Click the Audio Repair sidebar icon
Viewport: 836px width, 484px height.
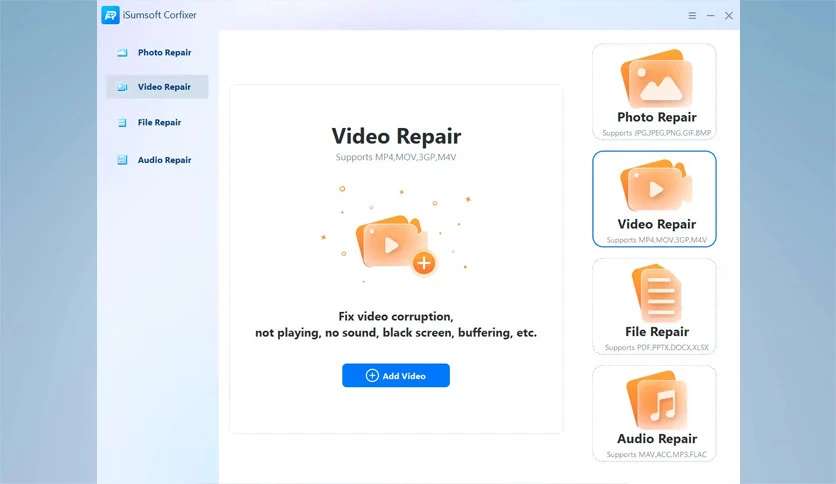click(122, 160)
